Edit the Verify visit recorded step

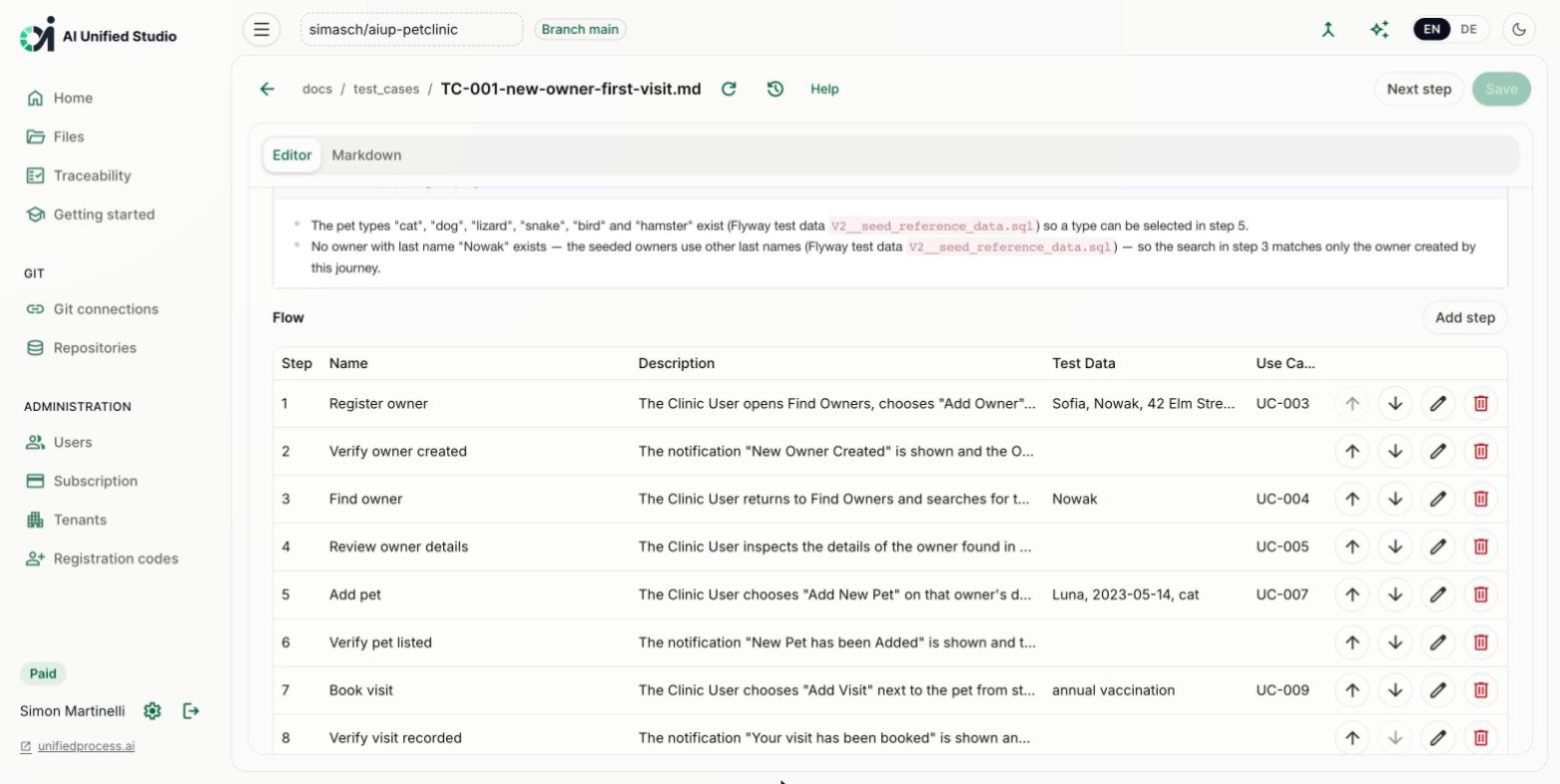point(1438,738)
